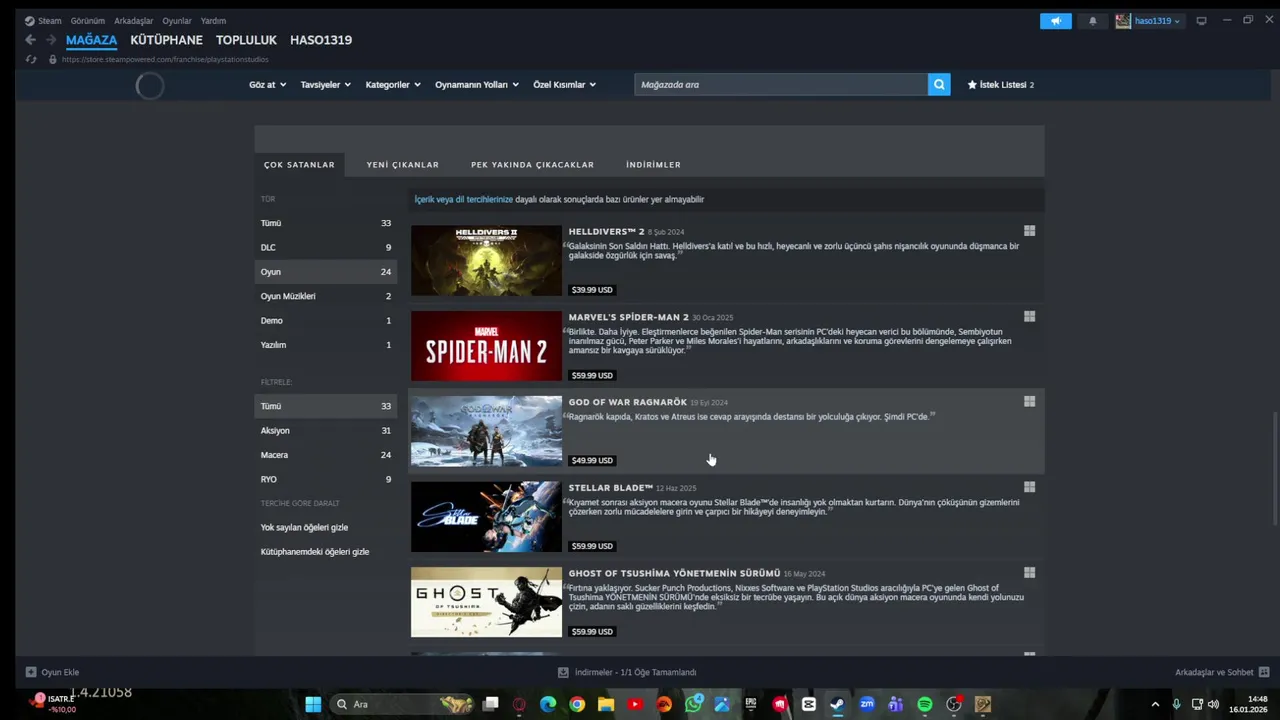Open the KÜTÜPHANE section
Screen dimensions: 1280x720
(x=166, y=40)
